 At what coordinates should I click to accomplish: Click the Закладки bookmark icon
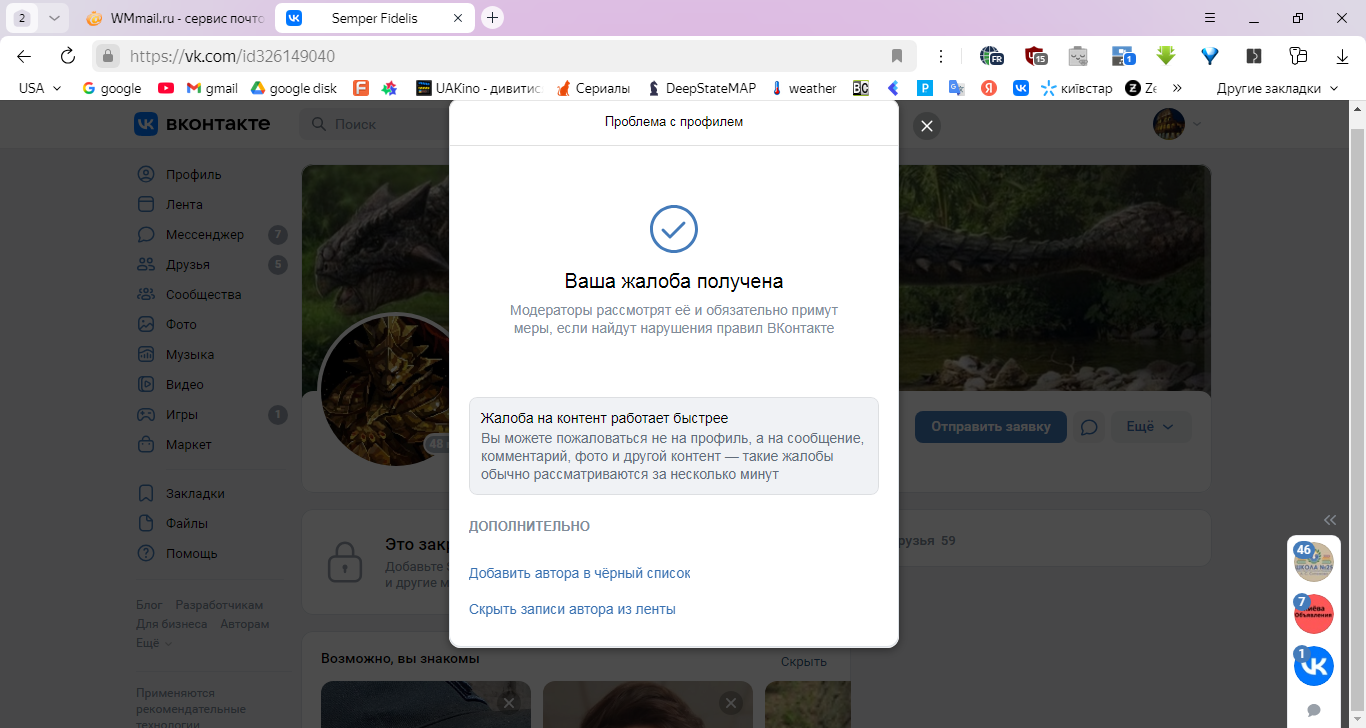click(x=146, y=493)
